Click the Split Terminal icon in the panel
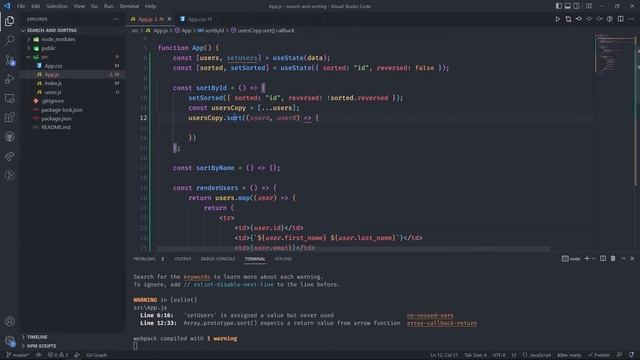The image size is (640, 360). pos(603,259)
